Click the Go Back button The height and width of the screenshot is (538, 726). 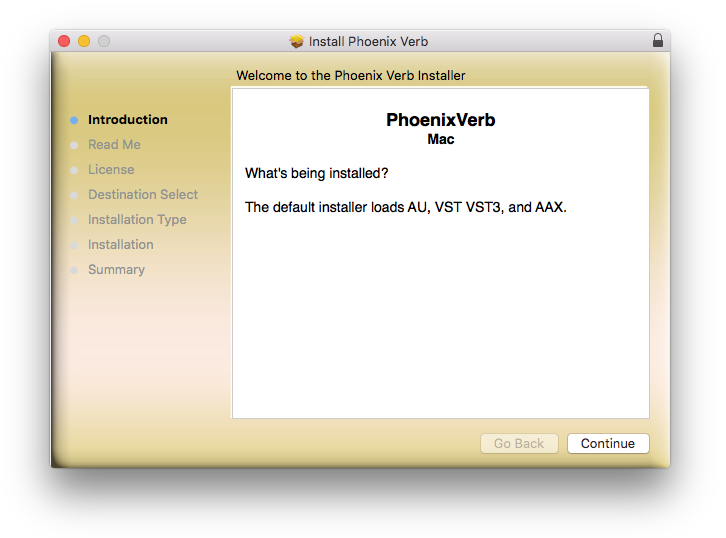[519, 444]
